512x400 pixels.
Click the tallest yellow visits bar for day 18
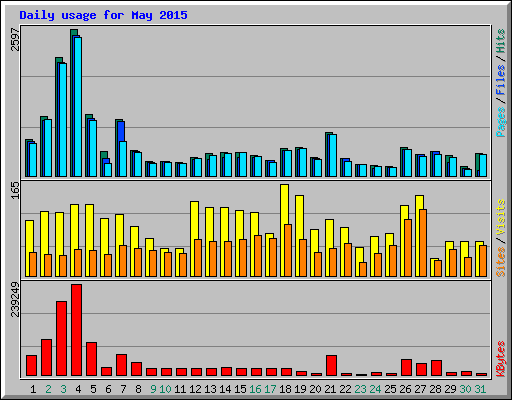pyautogui.click(x=284, y=230)
